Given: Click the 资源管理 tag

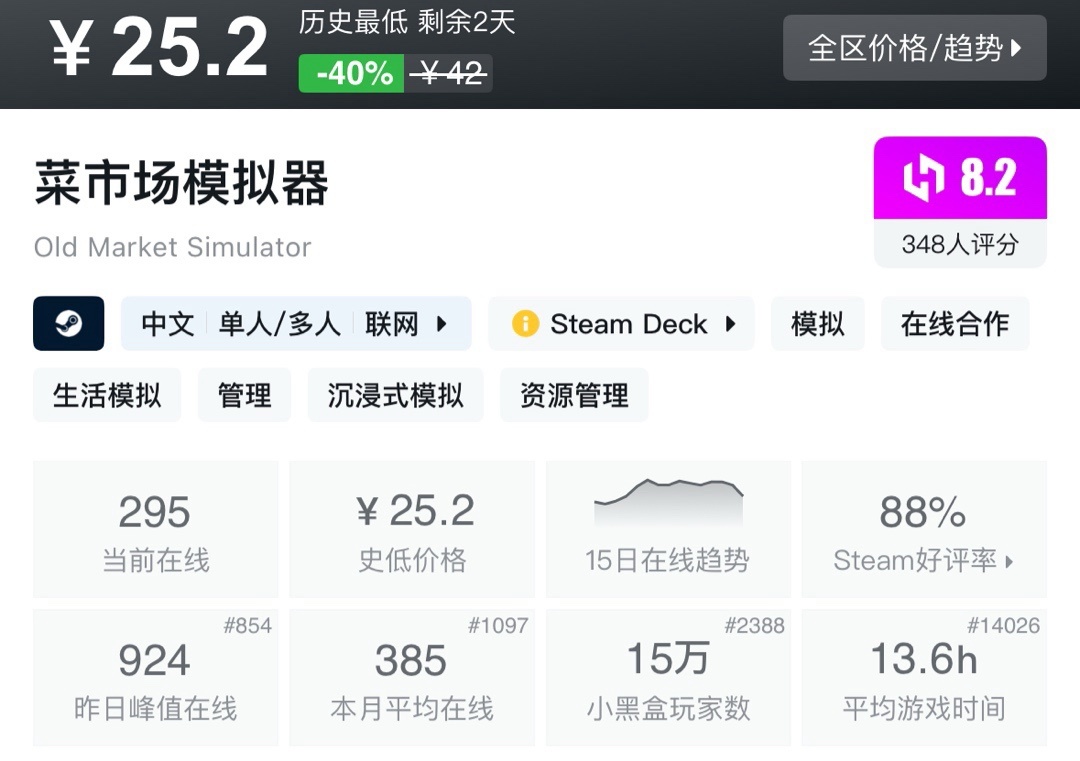Looking at the screenshot, I should point(574,395).
